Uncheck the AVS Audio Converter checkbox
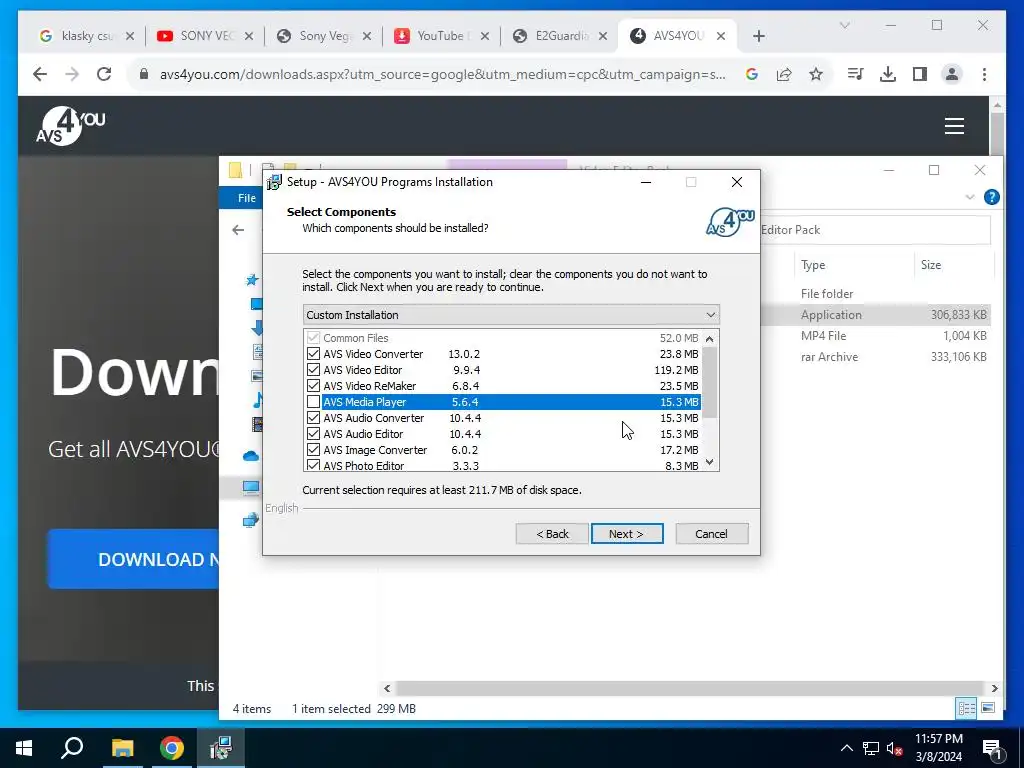1024x768 pixels. (313, 418)
